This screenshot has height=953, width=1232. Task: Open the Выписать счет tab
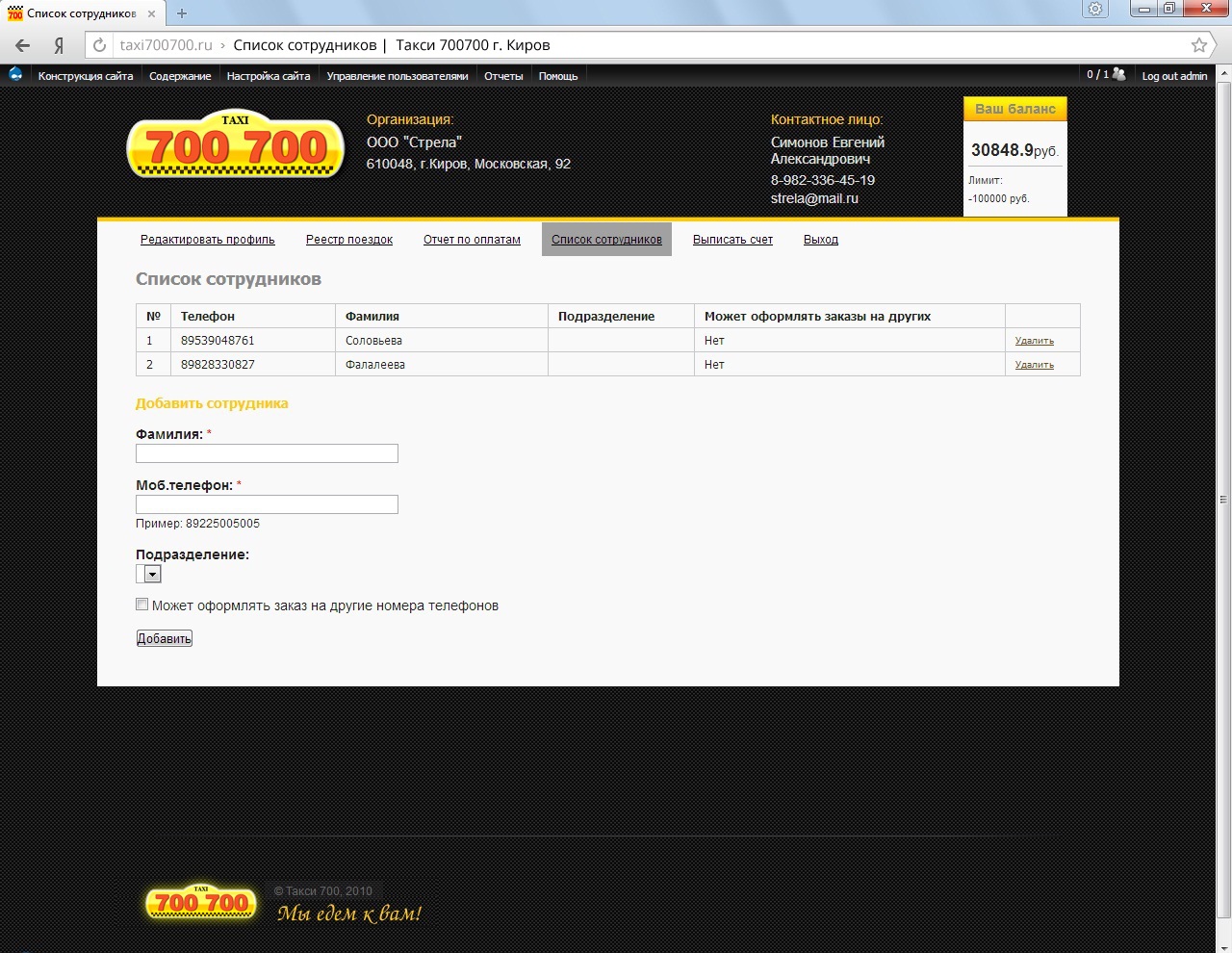(732, 240)
